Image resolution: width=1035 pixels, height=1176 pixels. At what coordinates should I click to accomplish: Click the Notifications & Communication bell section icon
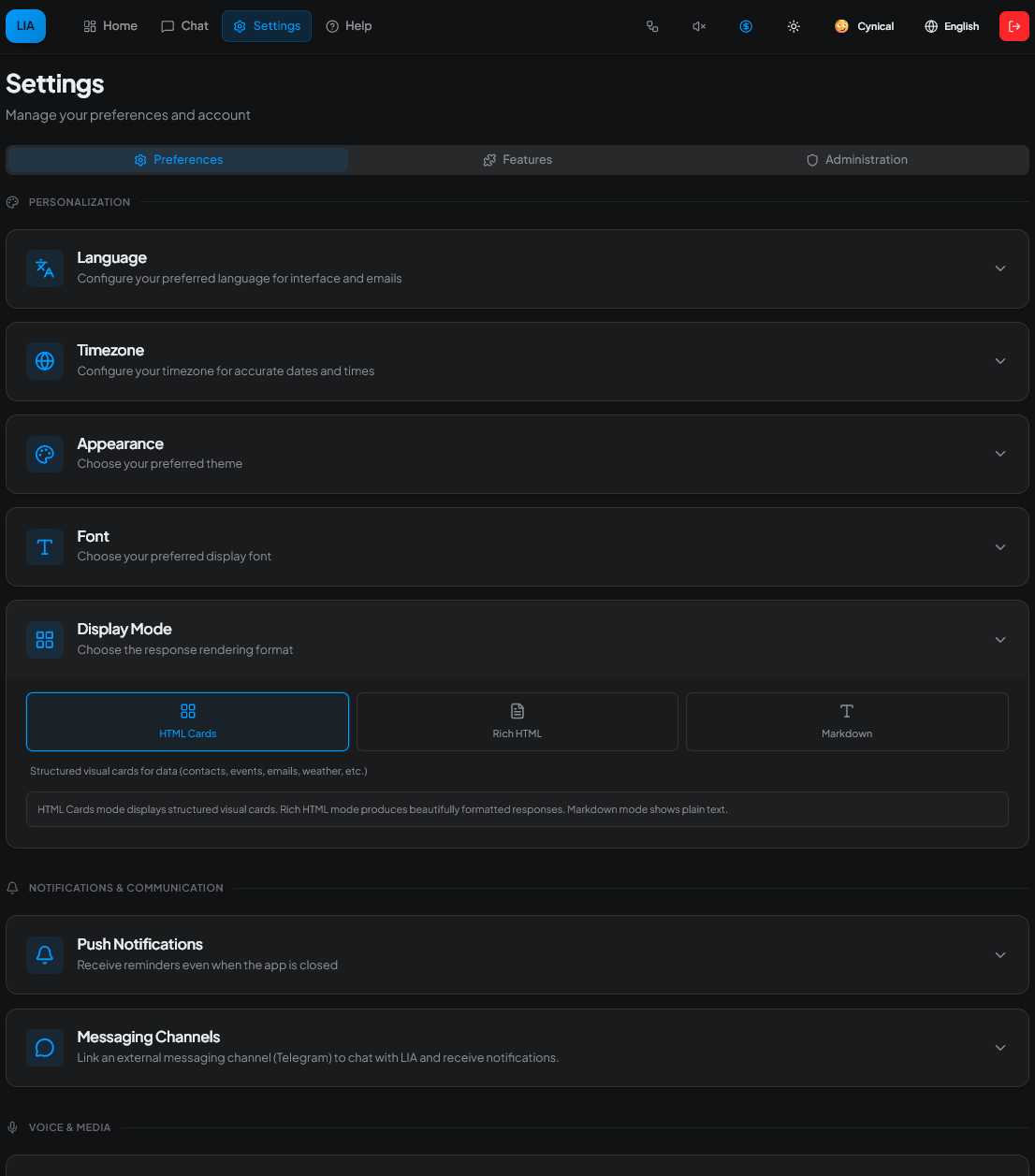tap(12, 888)
